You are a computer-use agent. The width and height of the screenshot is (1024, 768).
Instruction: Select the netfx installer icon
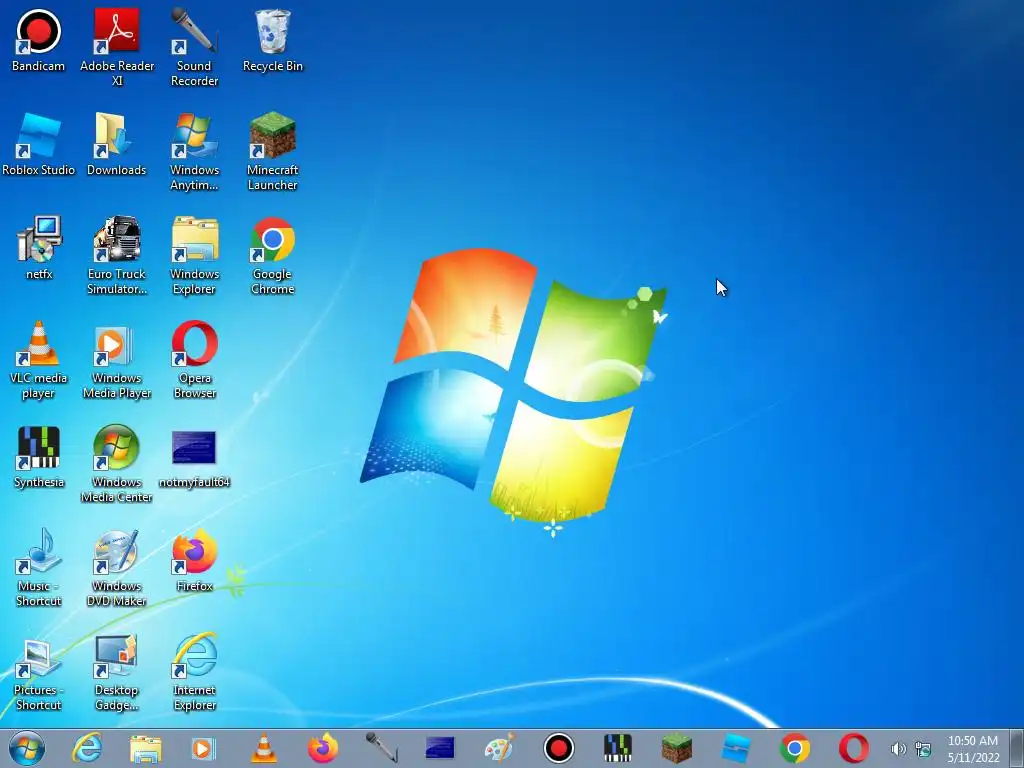point(39,248)
